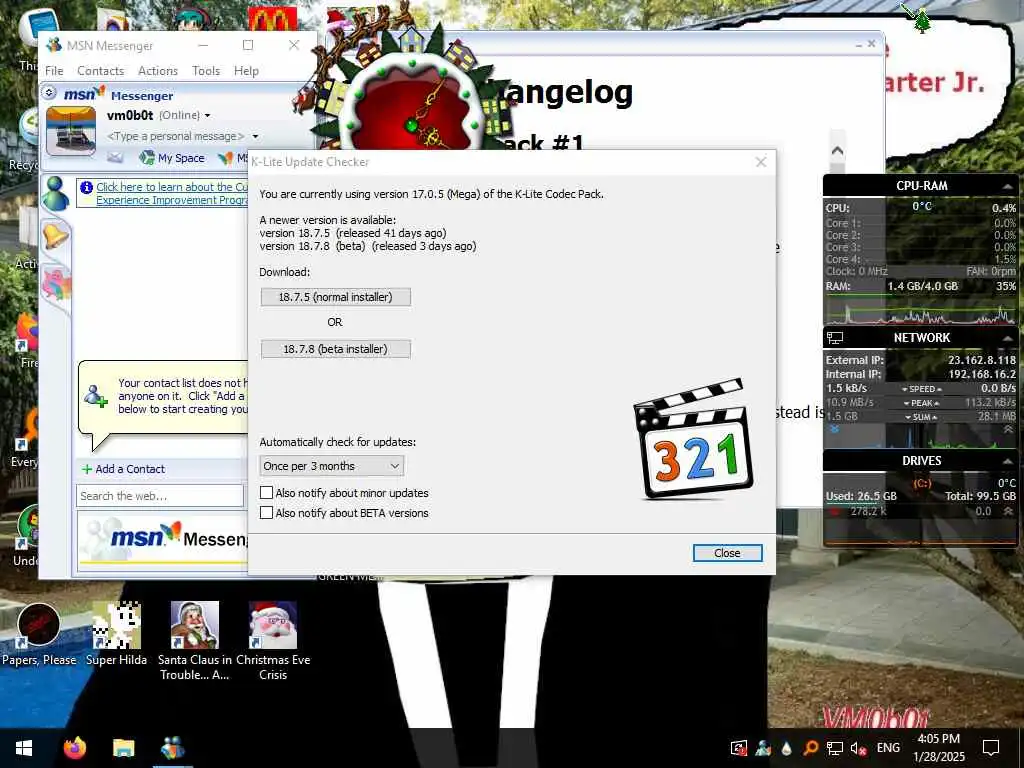Image resolution: width=1024 pixels, height=768 pixels.
Task: Click the email envelope icon in MSN Messenger
Action: pyautogui.click(x=115, y=157)
